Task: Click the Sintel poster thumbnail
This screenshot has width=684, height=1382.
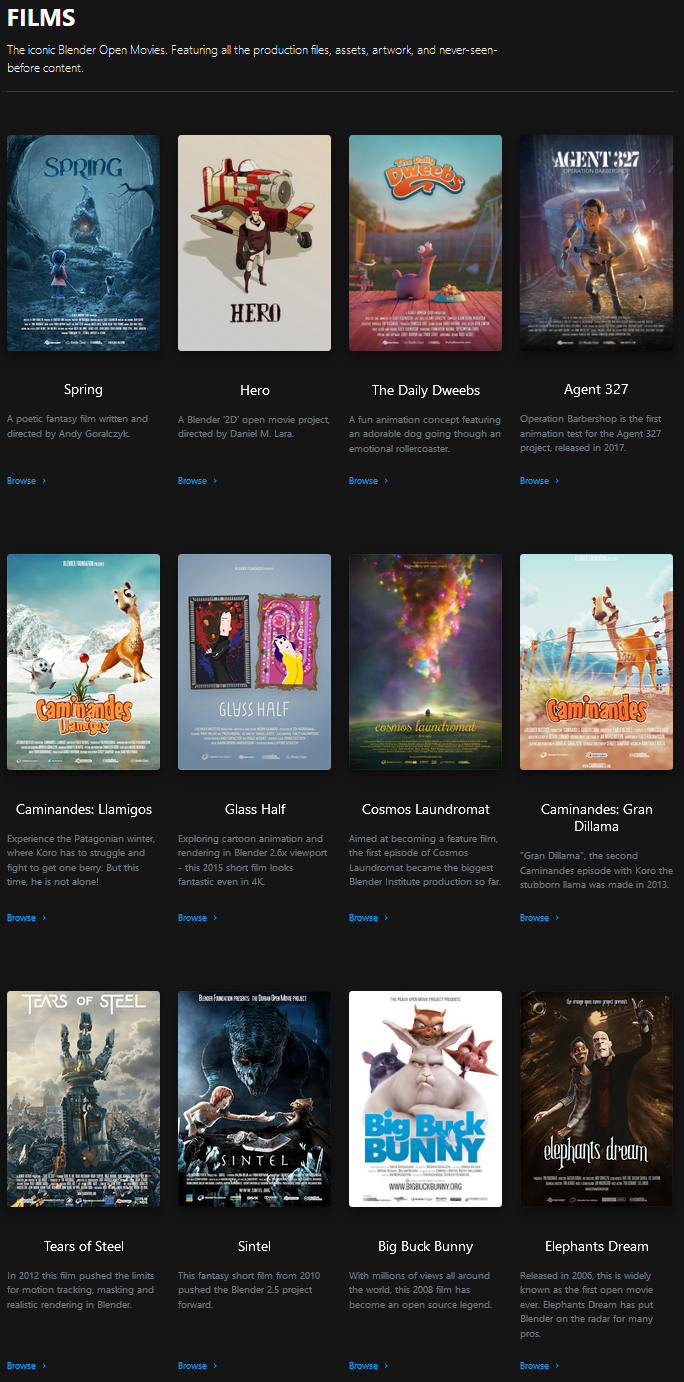Action: pos(254,1099)
